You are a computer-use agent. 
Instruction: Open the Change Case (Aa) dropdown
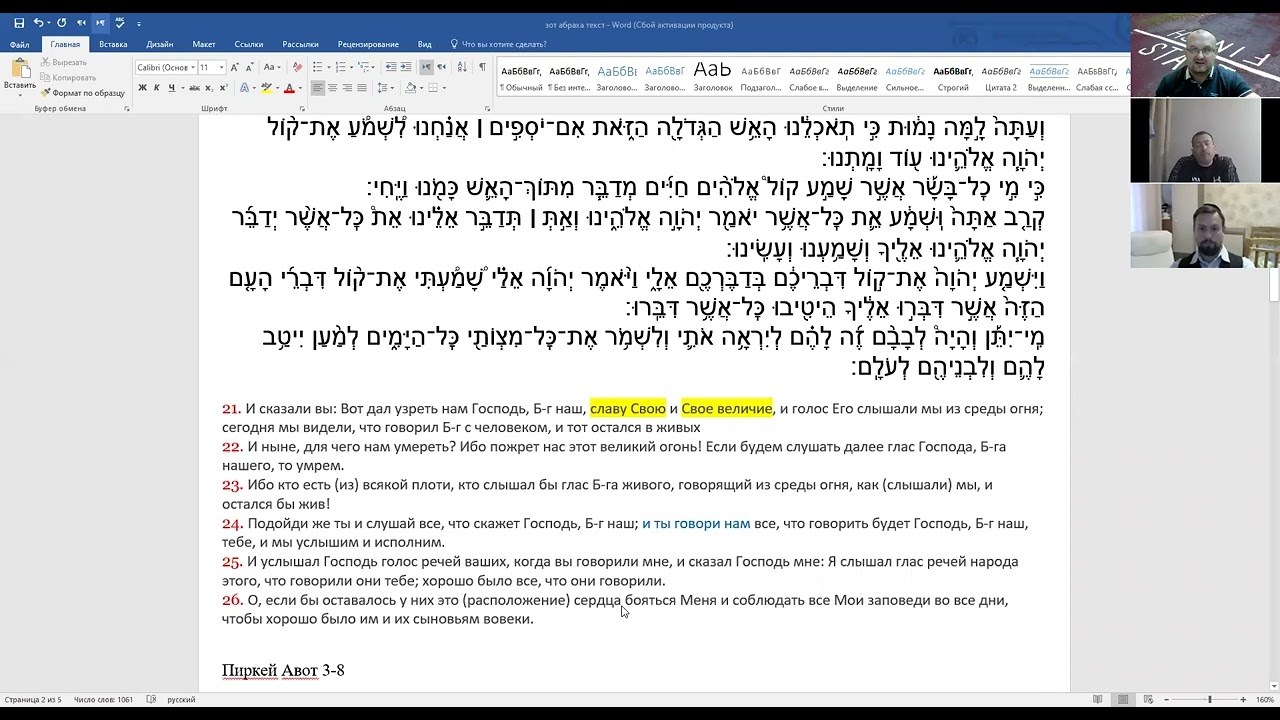pyautogui.click(x=272, y=67)
